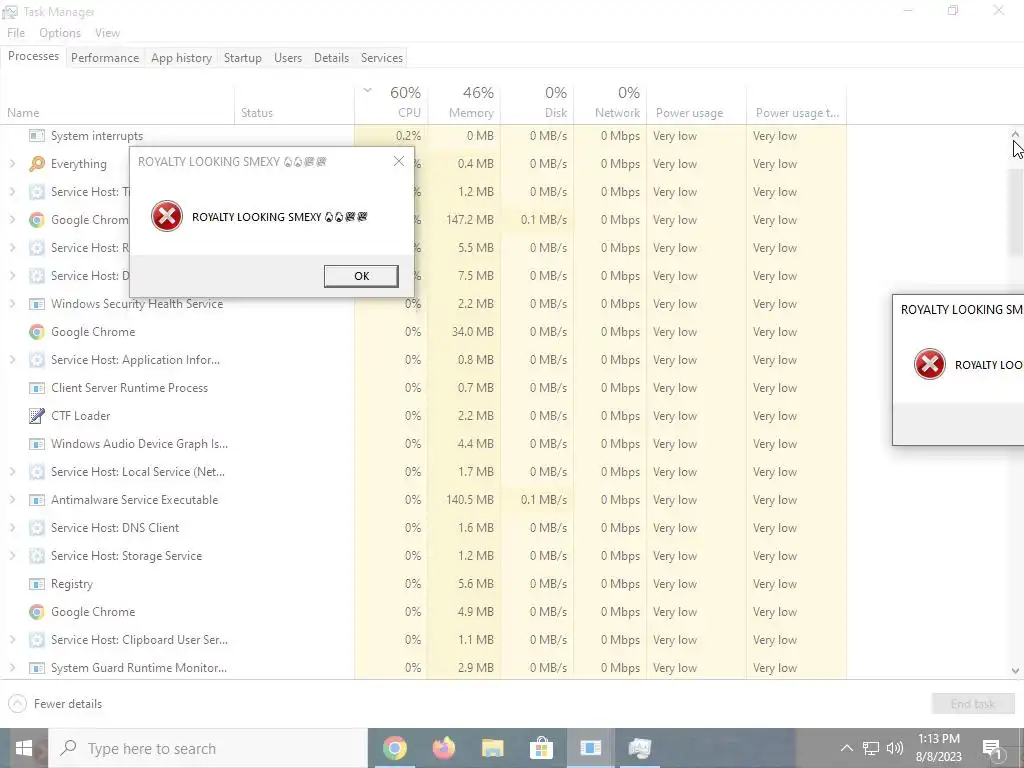Click the CTF Loader process icon

click(37, 416)
